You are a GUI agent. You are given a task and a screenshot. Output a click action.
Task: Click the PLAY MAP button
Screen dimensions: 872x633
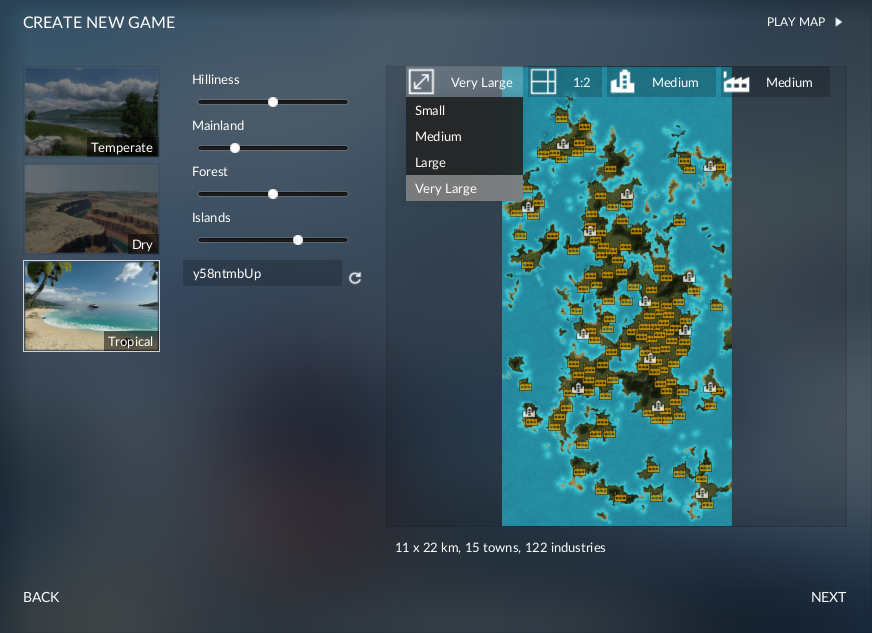[805, 22]
